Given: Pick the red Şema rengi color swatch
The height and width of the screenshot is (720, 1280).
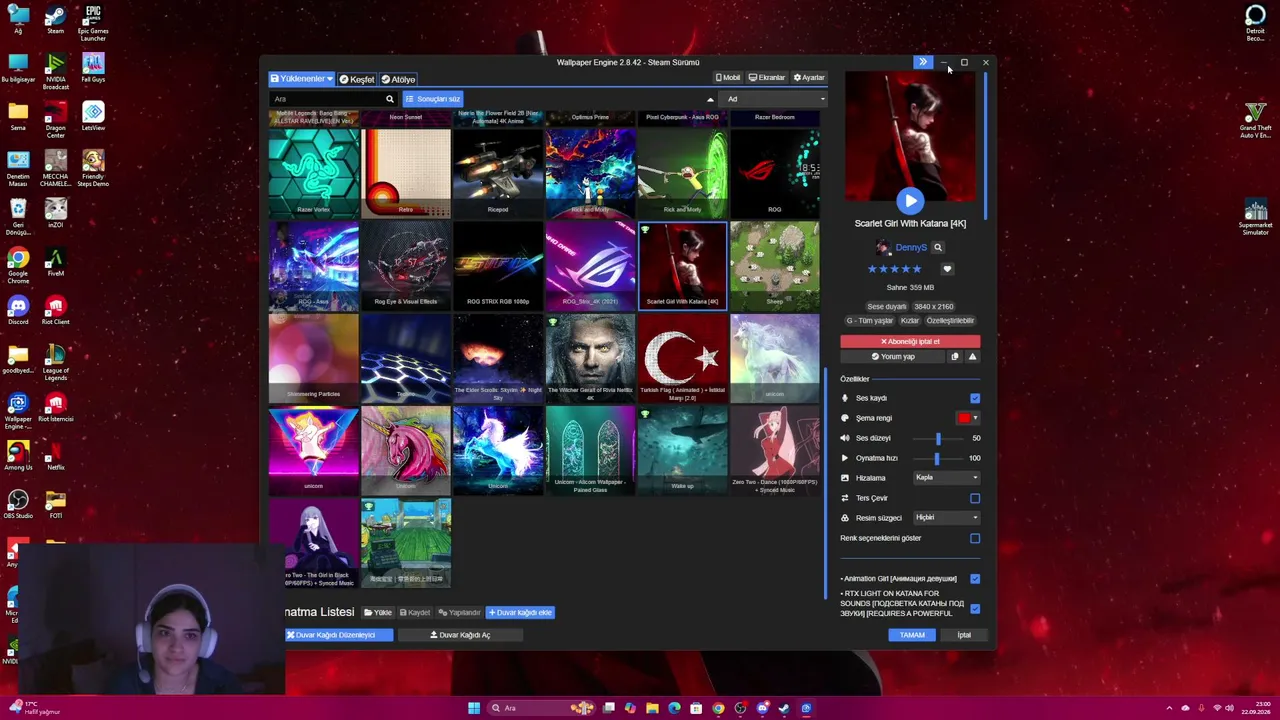Looking at the screenshot, I should point(964,418).
